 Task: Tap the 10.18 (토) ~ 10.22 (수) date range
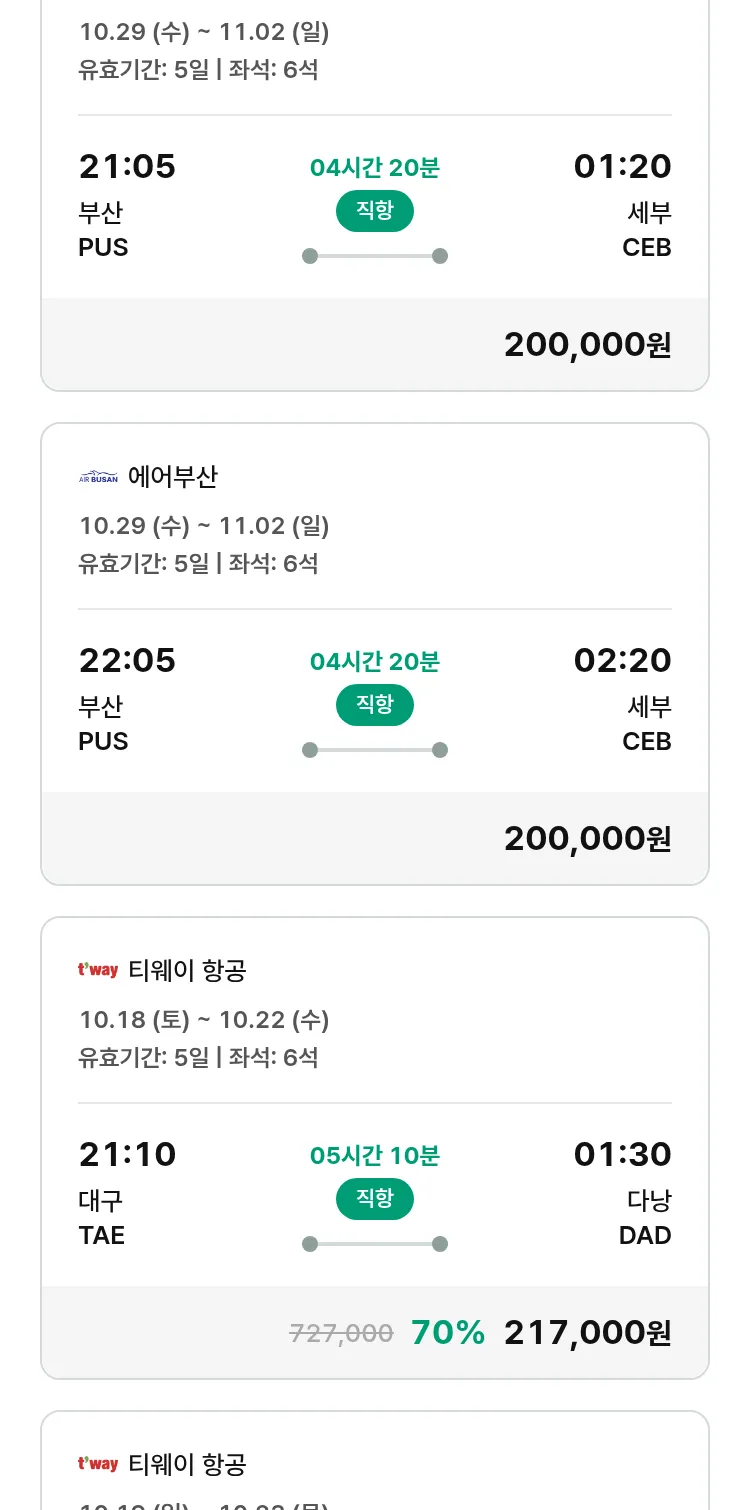(204, 1020)
